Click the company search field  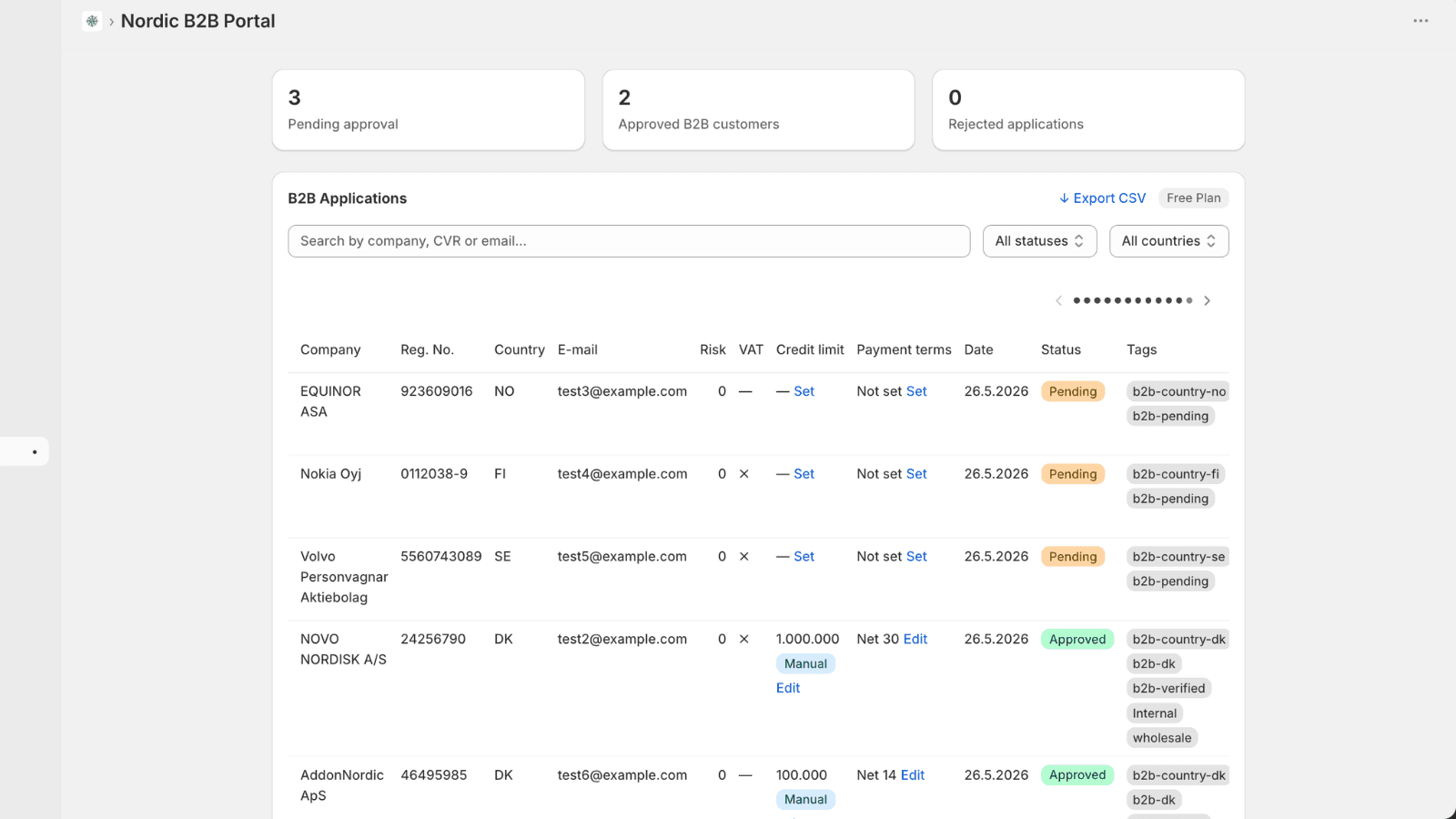tap(629, 241)
